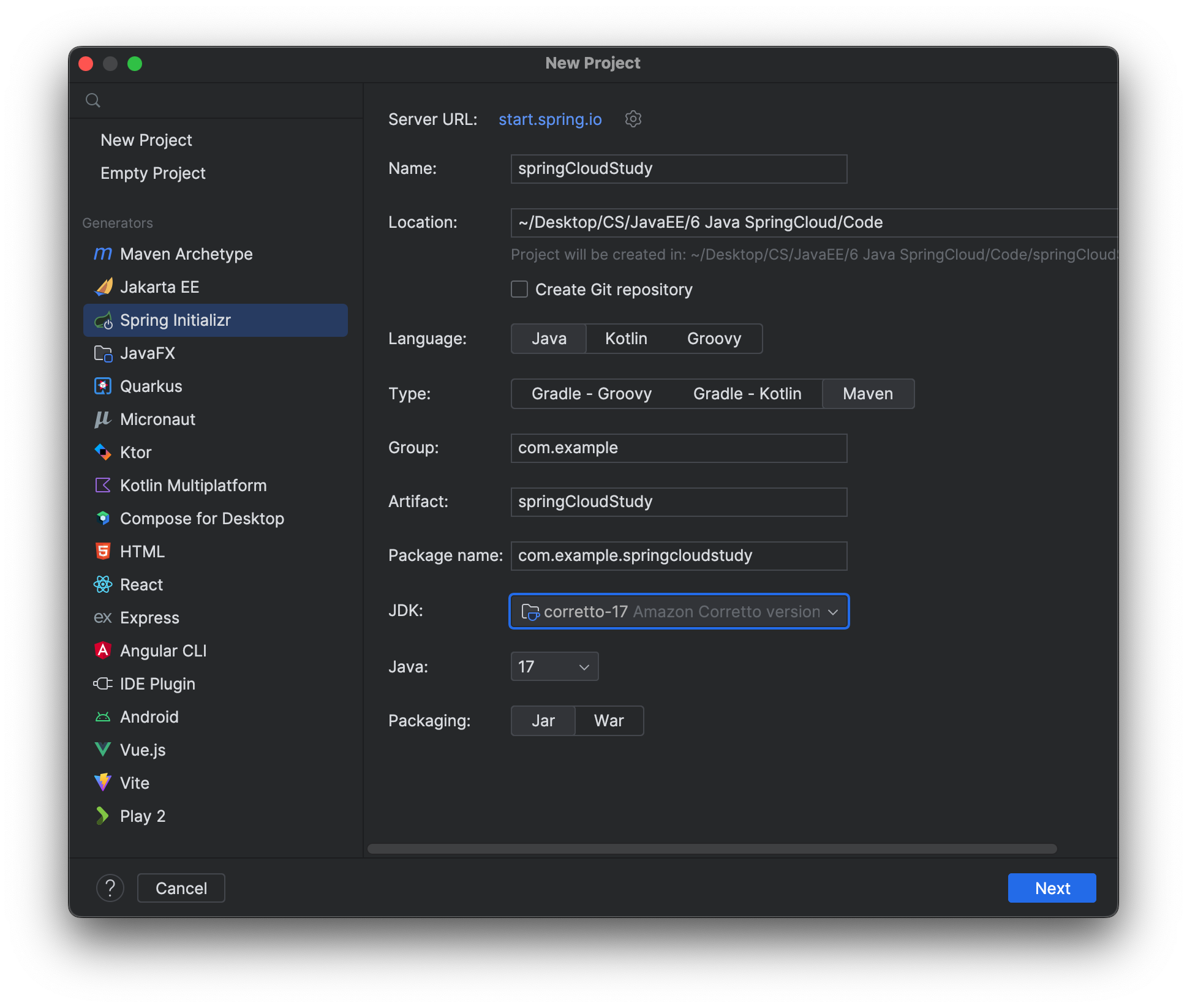The width and height of the screenshot is (1187, 1008).
Task: Open the JDK corretto-17 dropdown
Action: (679, 611)
